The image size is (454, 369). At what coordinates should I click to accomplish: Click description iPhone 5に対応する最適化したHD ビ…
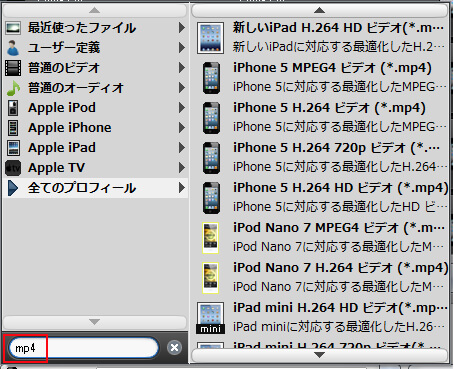click(340, 207)
